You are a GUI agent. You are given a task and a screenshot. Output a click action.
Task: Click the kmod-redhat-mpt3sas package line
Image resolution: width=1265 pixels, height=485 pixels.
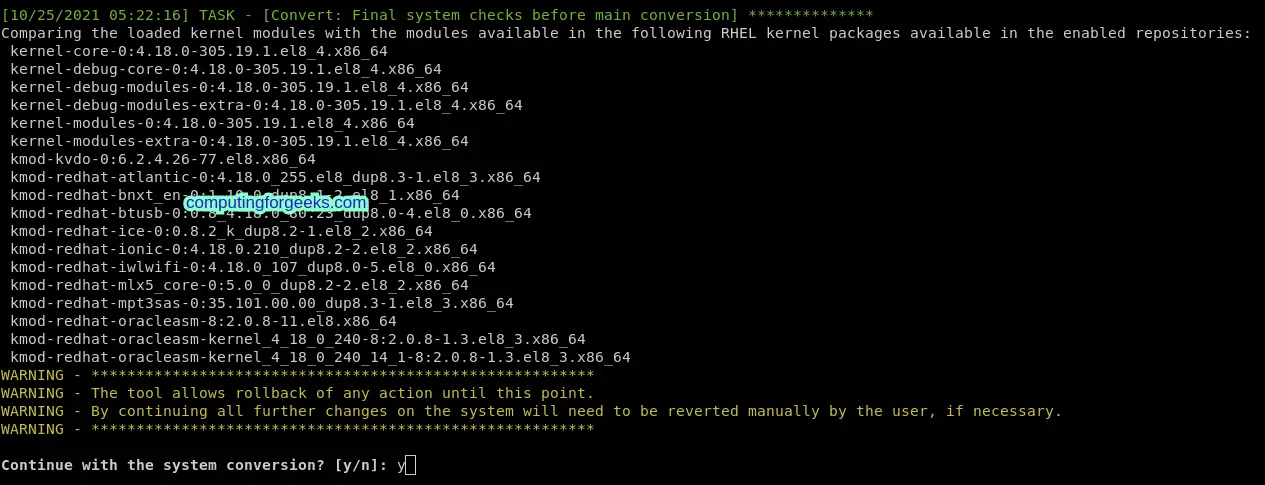(261, 303)
